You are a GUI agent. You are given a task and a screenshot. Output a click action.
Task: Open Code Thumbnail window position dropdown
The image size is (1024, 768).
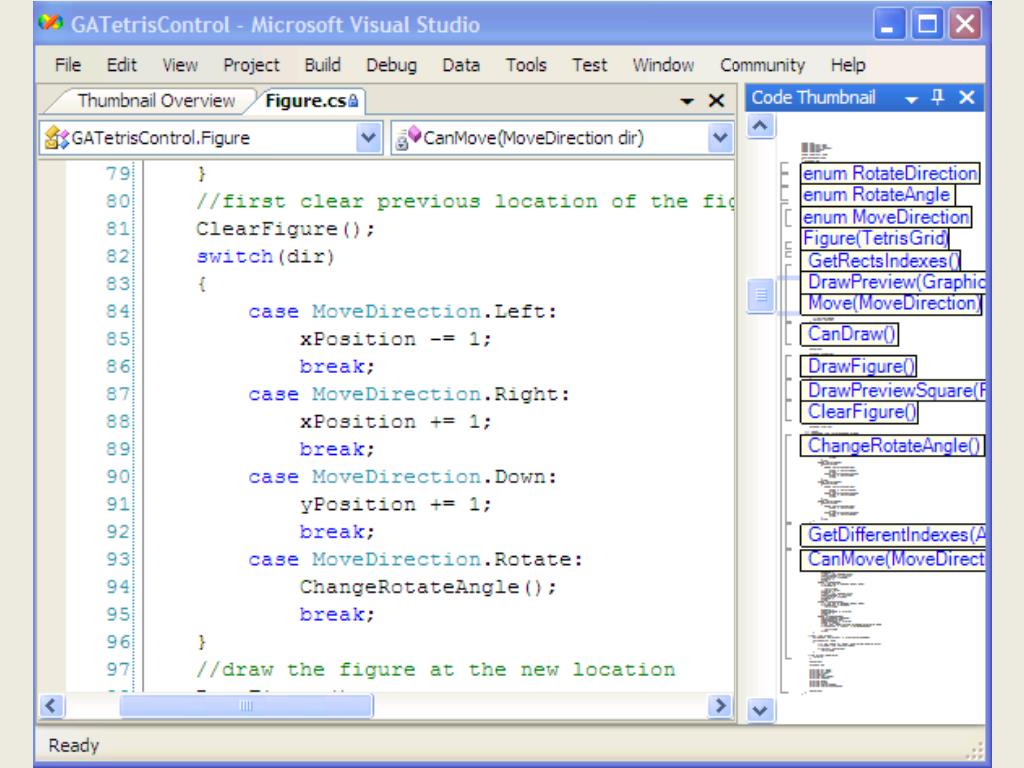coord(911,99)
